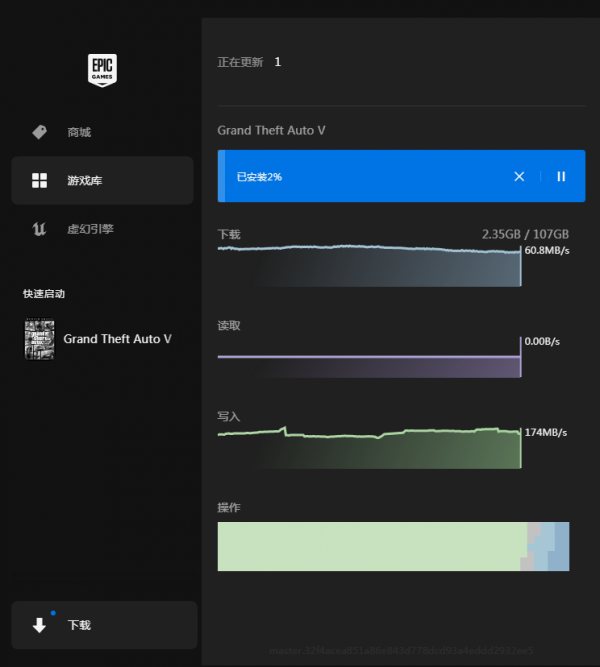The height and width of the screenshot is (667, 600).
Task: Launch Grand Theft Auto V from 快速启动
Action: coord(117,339)
